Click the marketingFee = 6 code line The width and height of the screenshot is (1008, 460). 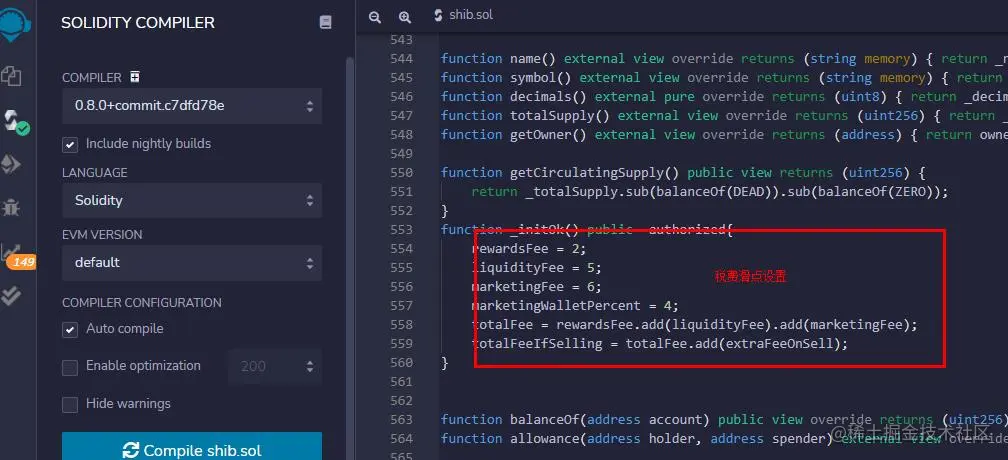[537, 287]
